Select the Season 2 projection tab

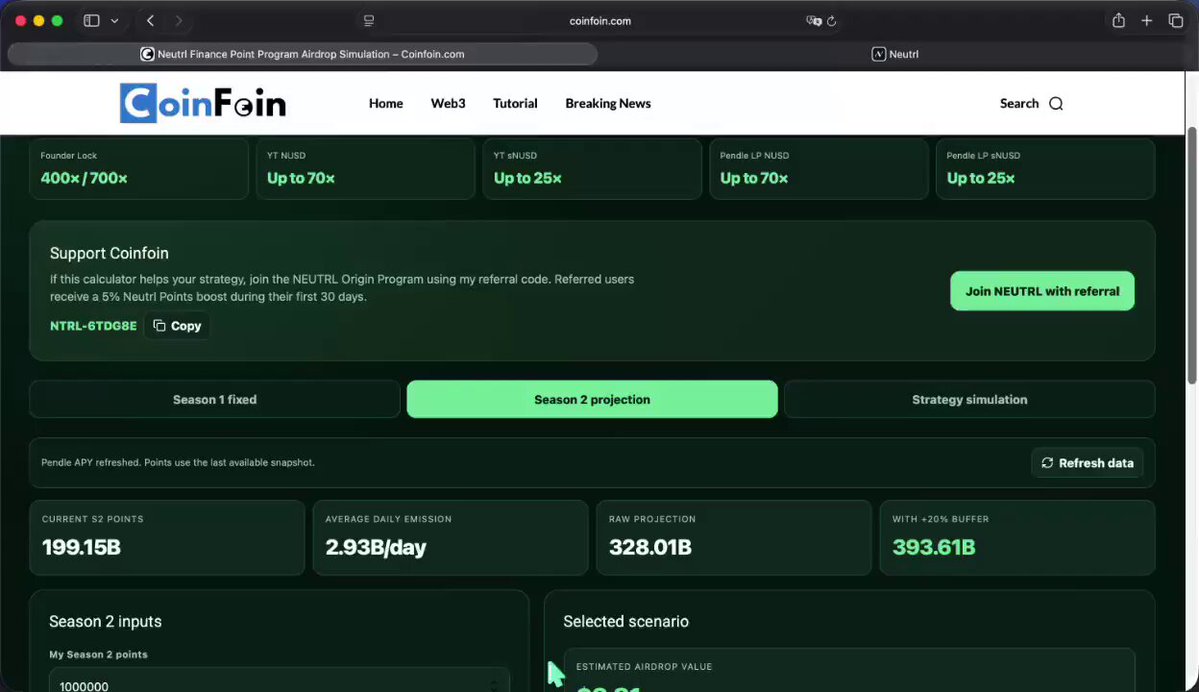point(592,399)
